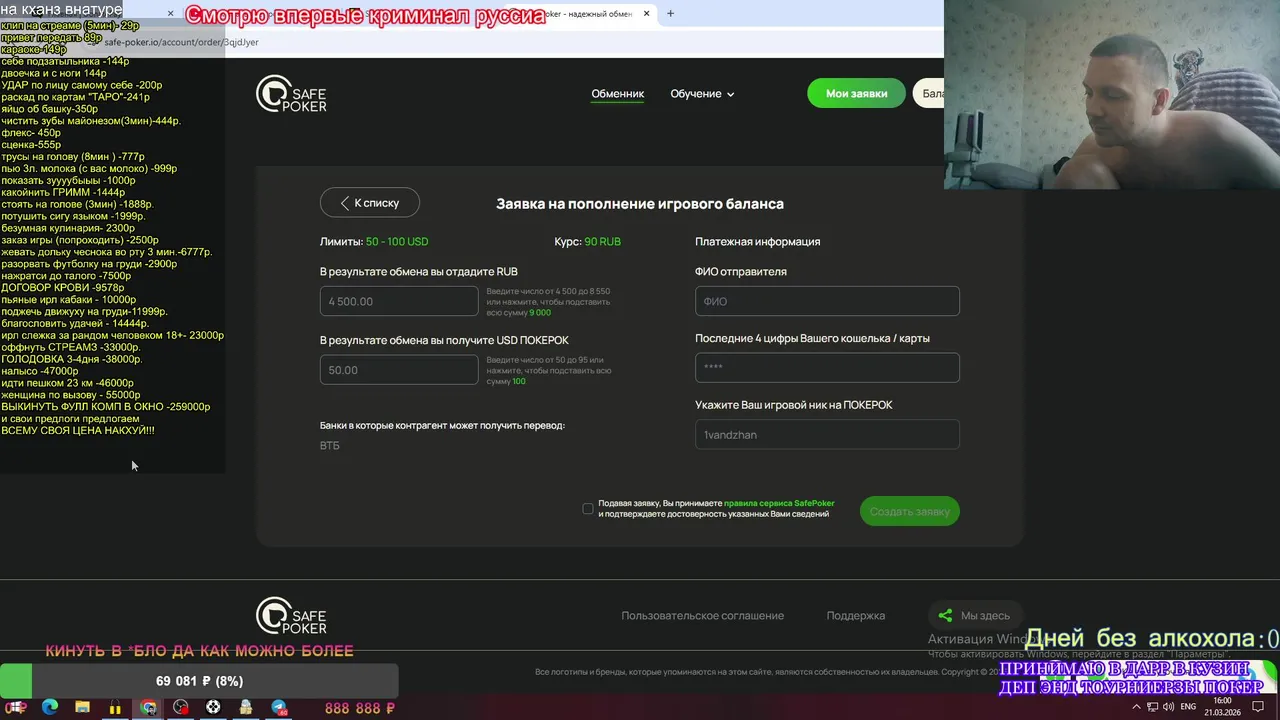The height and width of the screenshot is (720, 1280).
Task: Go back via К списку button
Action: (x=370, y=203)
